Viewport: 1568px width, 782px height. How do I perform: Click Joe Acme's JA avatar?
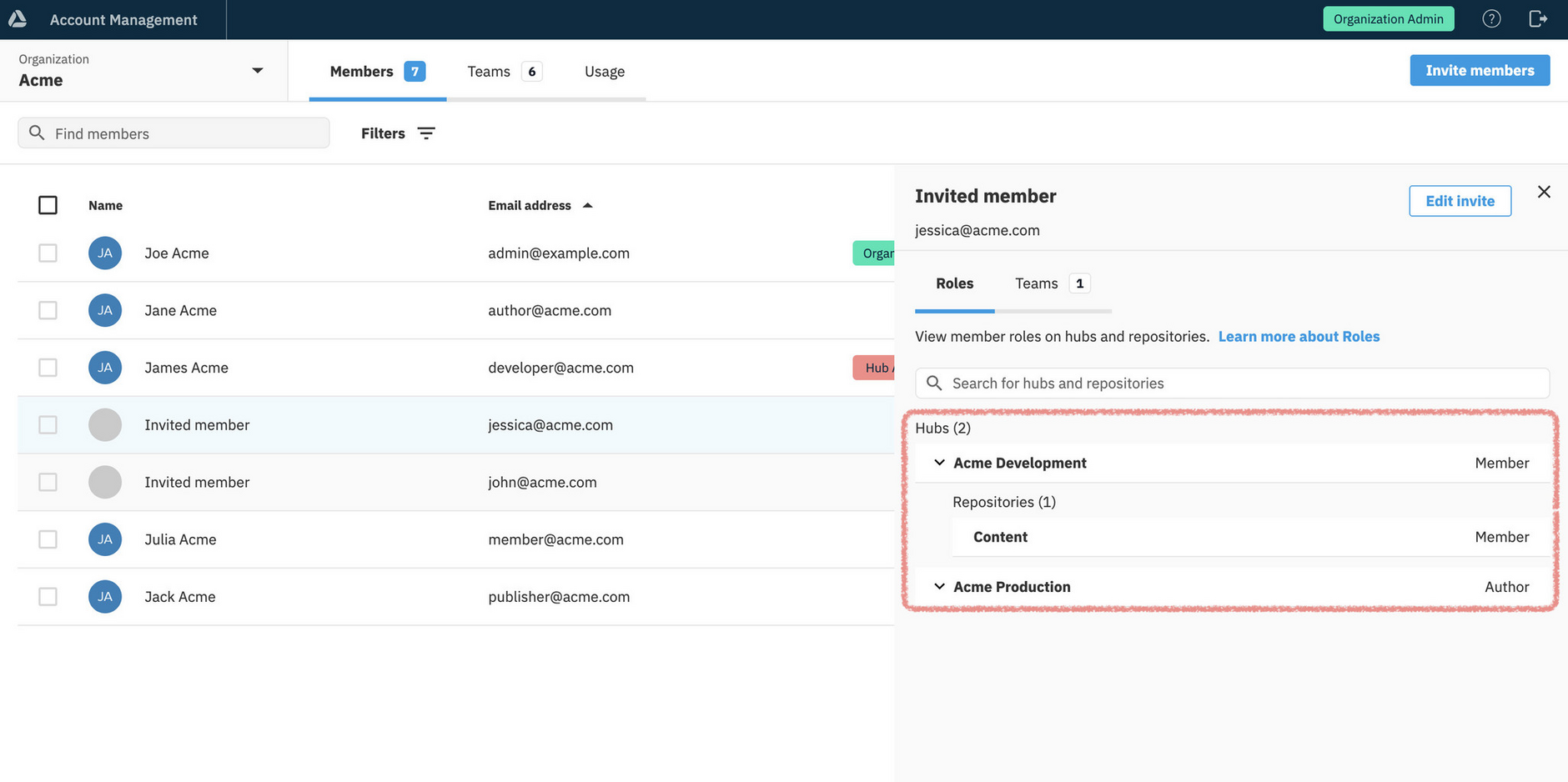click(105, 253)
